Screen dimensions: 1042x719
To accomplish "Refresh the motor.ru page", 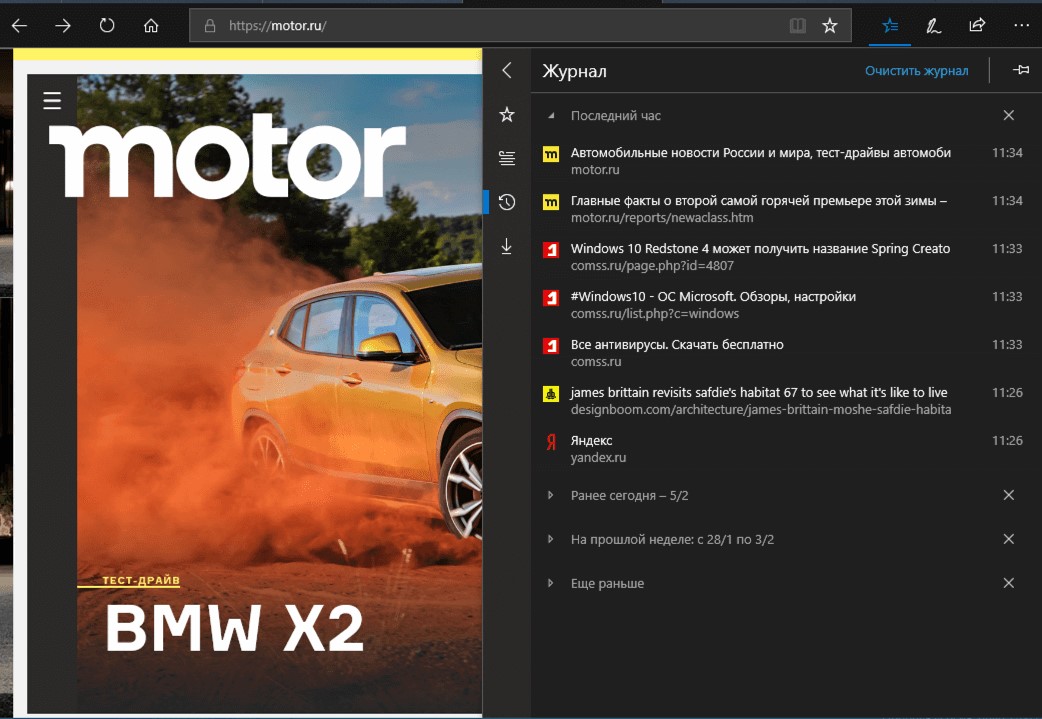I will click(107, 26).
